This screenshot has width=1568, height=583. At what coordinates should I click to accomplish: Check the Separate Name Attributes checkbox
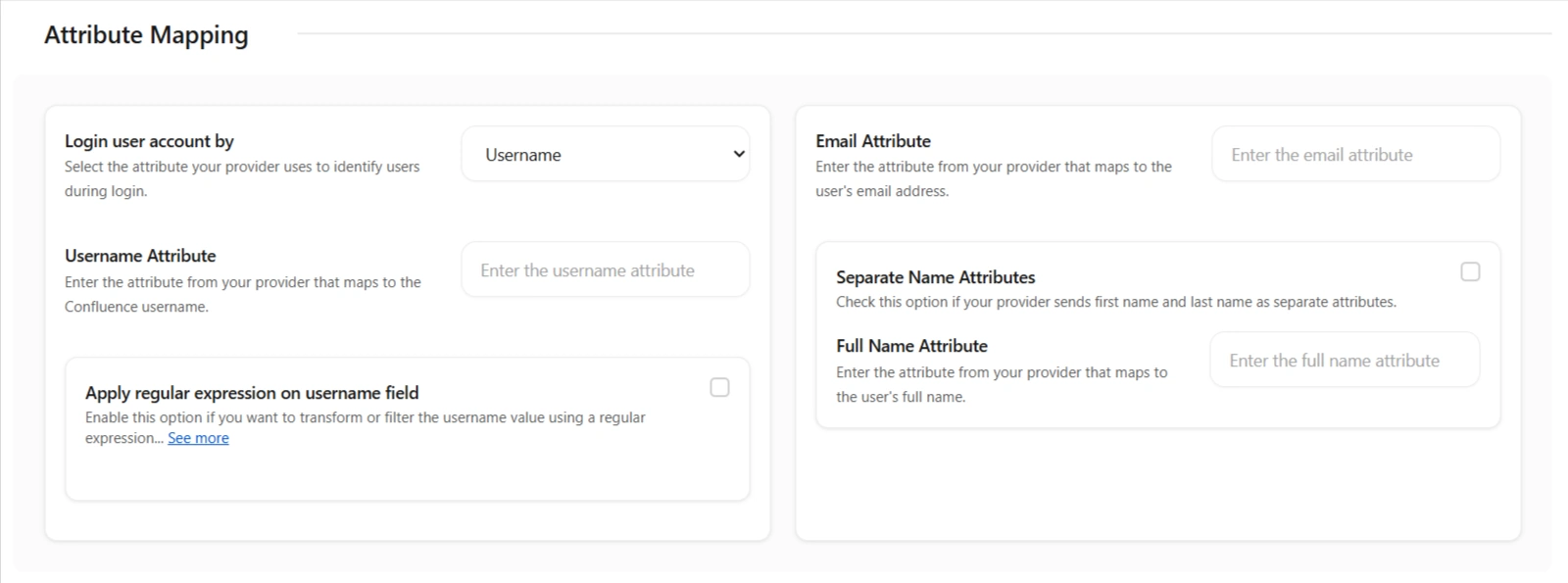pyautogui.click(x=1470, y=271)
